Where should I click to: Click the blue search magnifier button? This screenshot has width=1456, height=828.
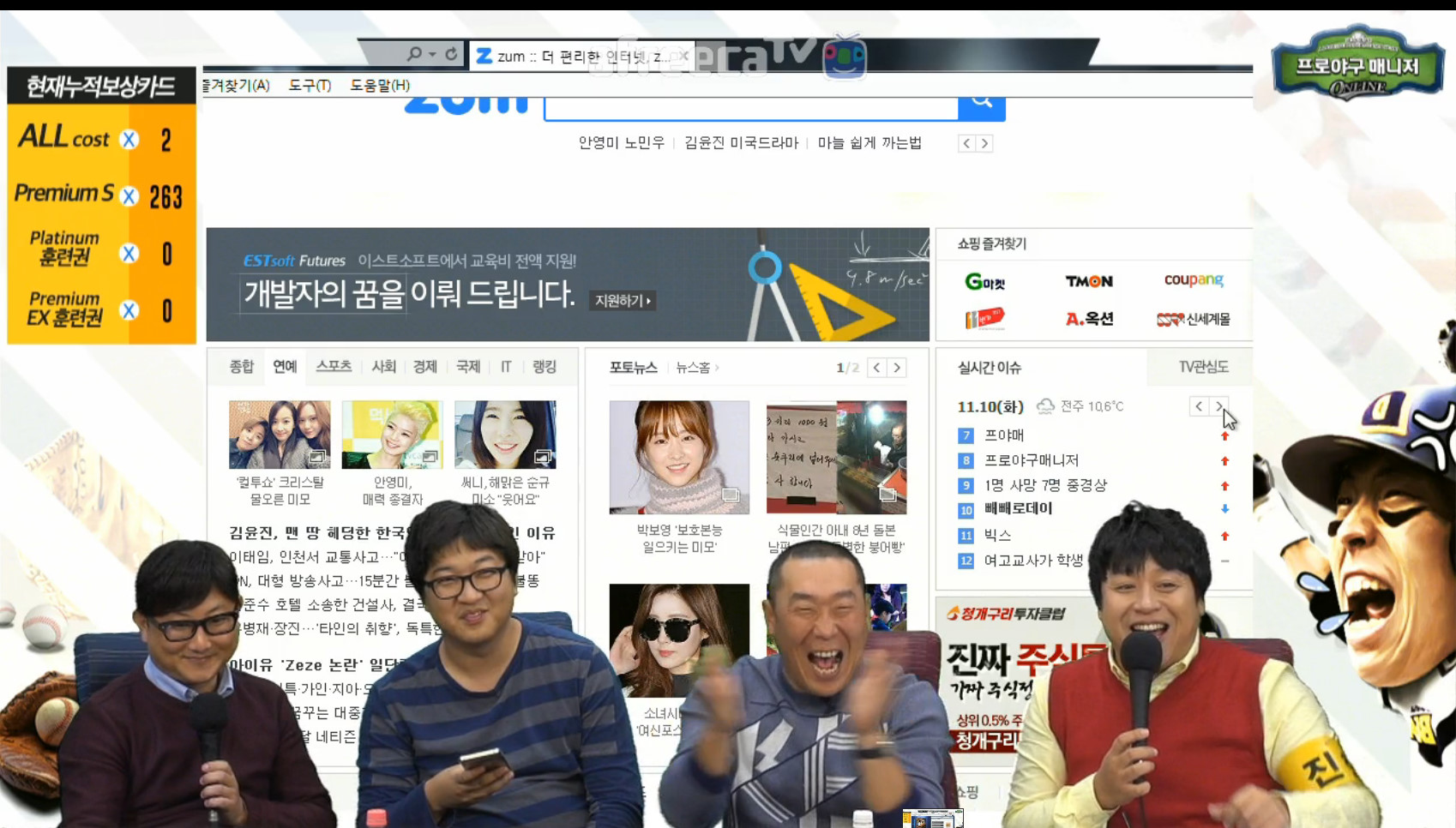pyautogui.click(x=981, y=104)
